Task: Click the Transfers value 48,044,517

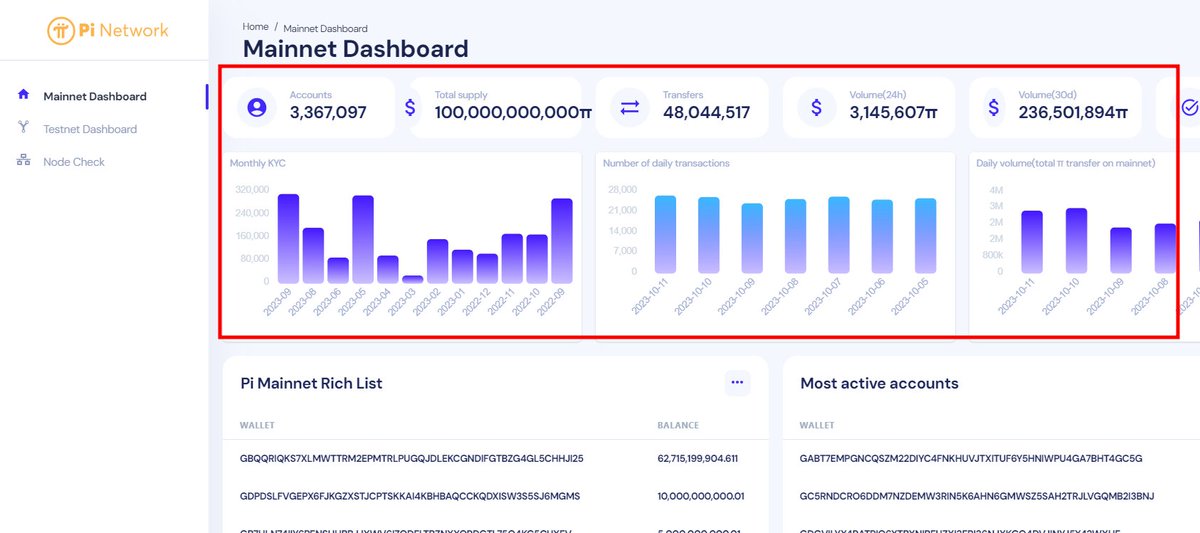Action: click(x=706, y=113)
